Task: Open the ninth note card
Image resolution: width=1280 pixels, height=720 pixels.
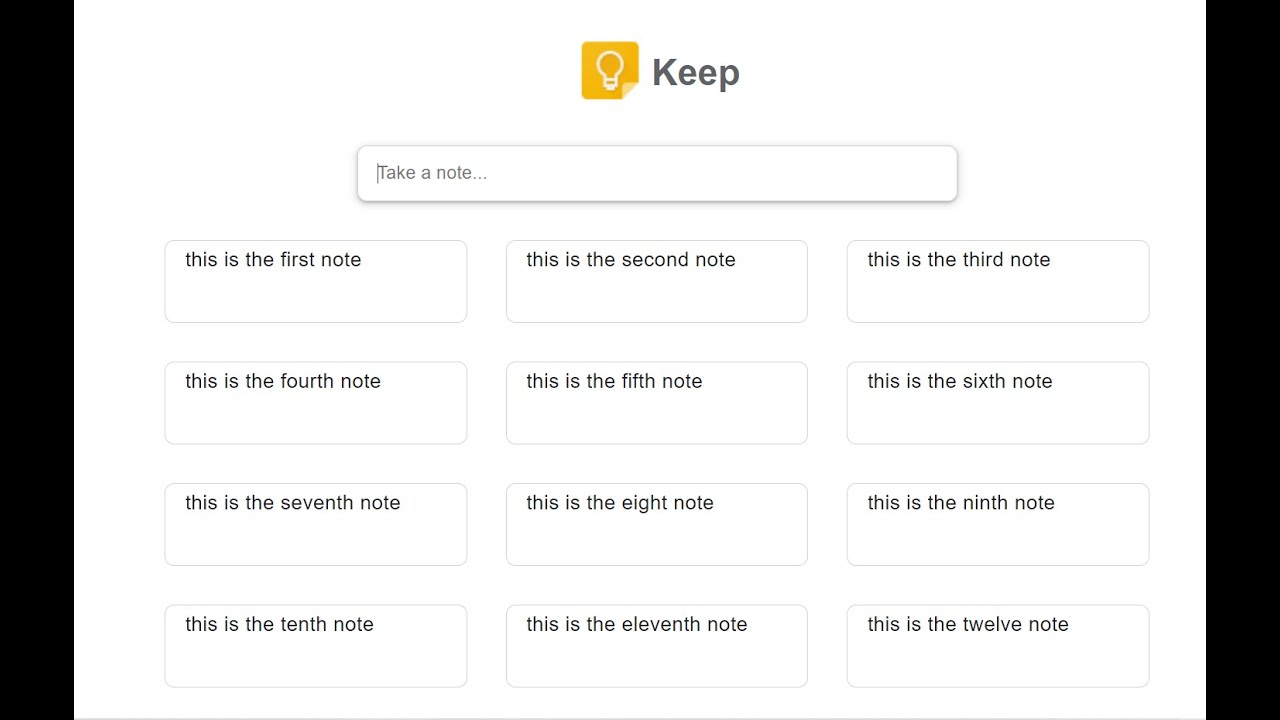Action: 997,524
